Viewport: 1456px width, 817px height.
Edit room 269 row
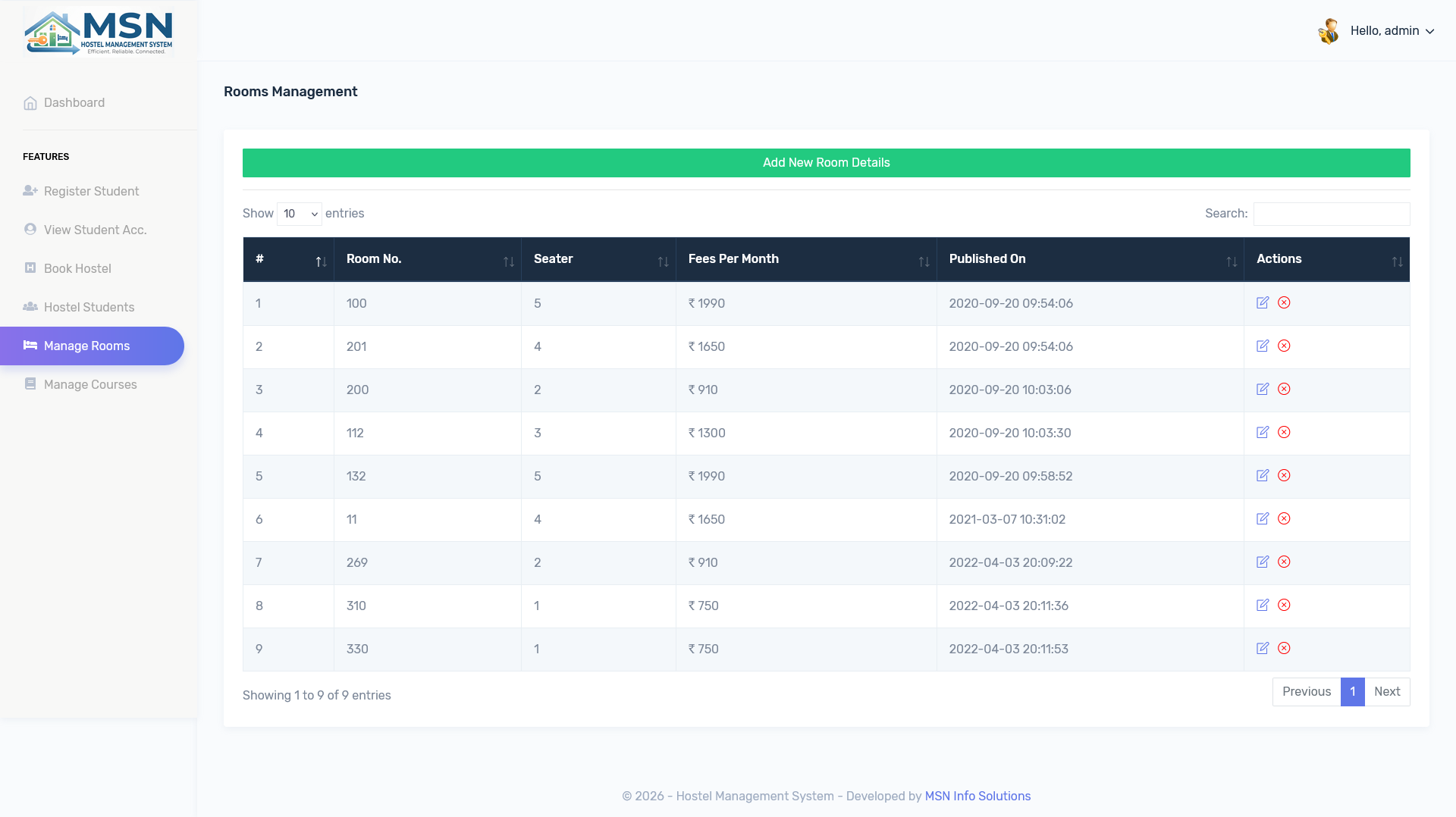coord(1263,562)
